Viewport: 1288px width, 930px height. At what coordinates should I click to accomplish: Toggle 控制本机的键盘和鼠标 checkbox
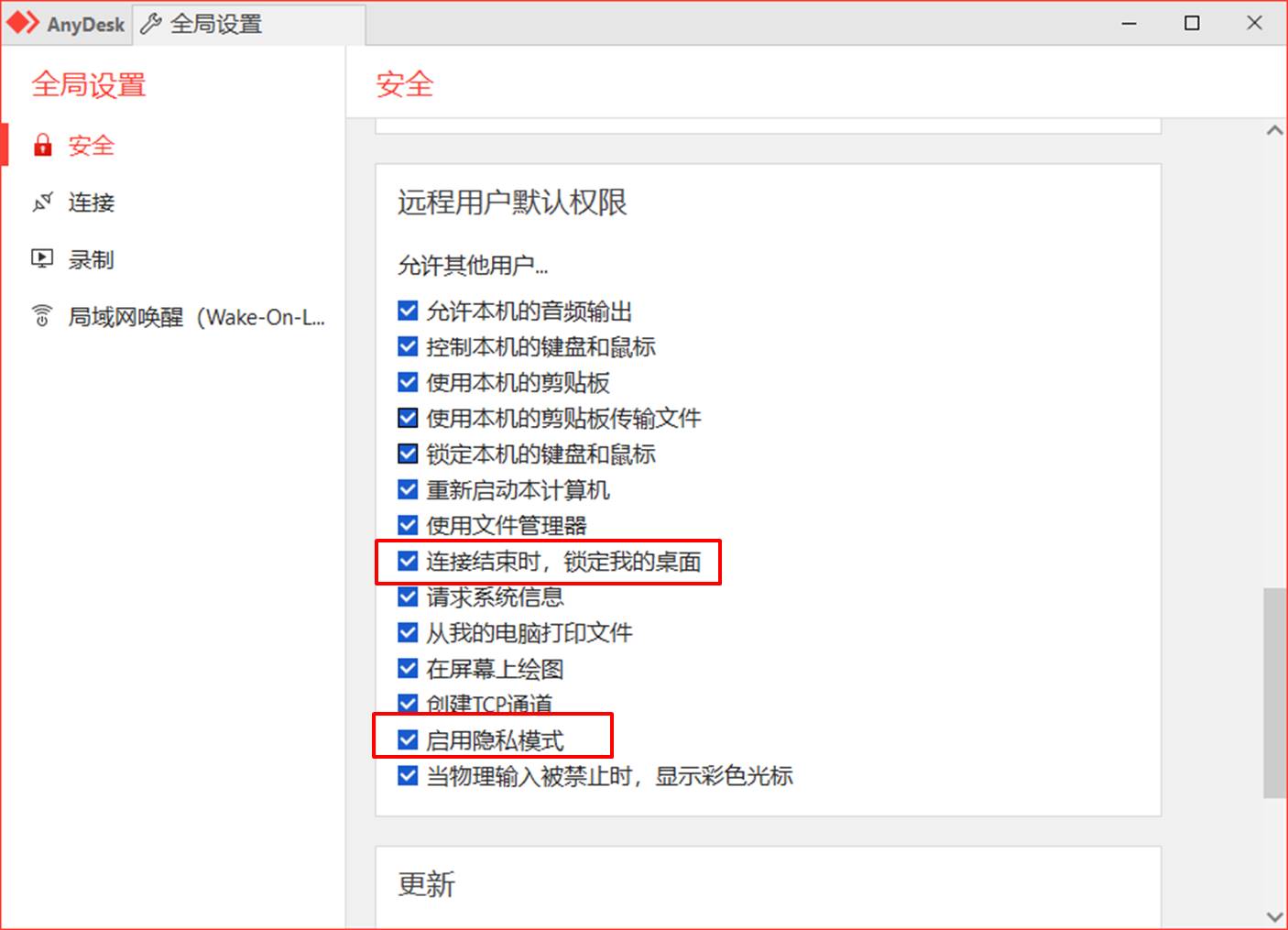408,346
